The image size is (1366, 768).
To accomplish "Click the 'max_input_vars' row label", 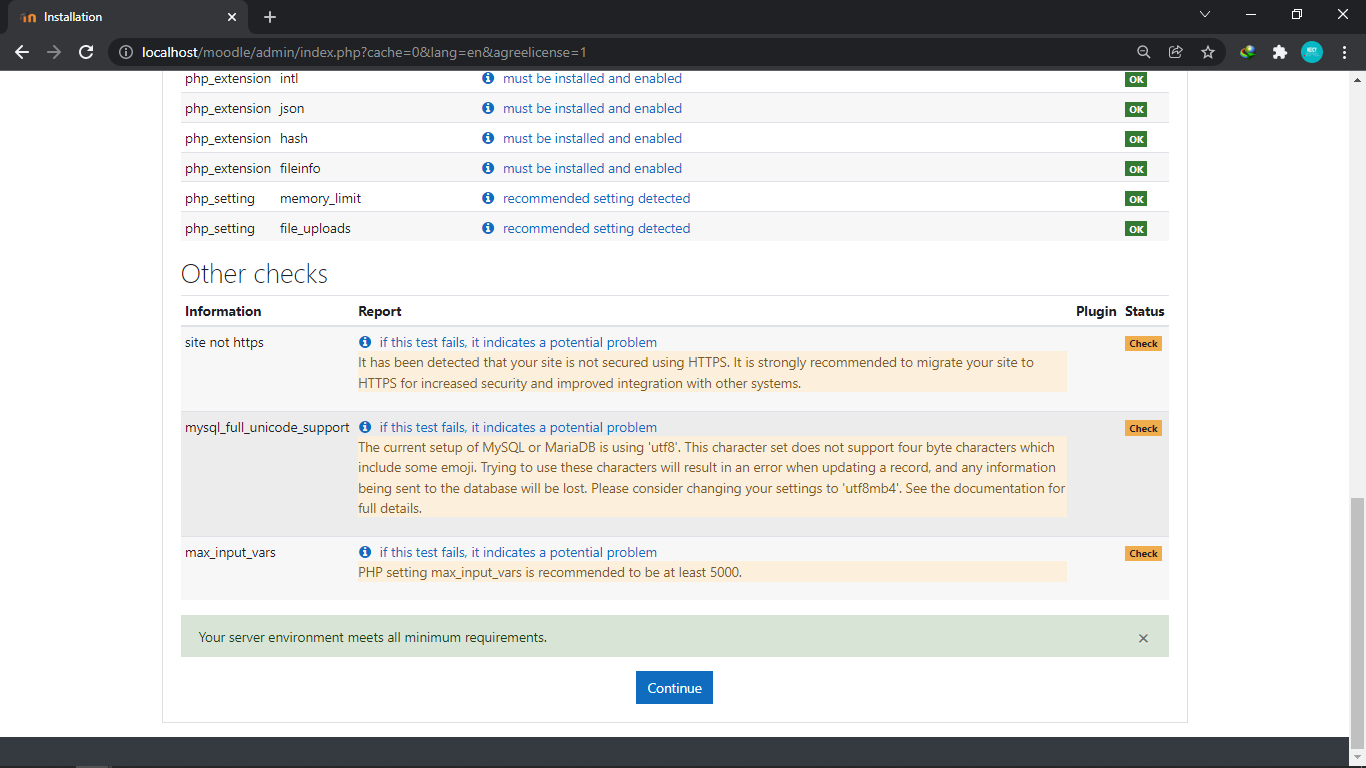I will point(230,552).
